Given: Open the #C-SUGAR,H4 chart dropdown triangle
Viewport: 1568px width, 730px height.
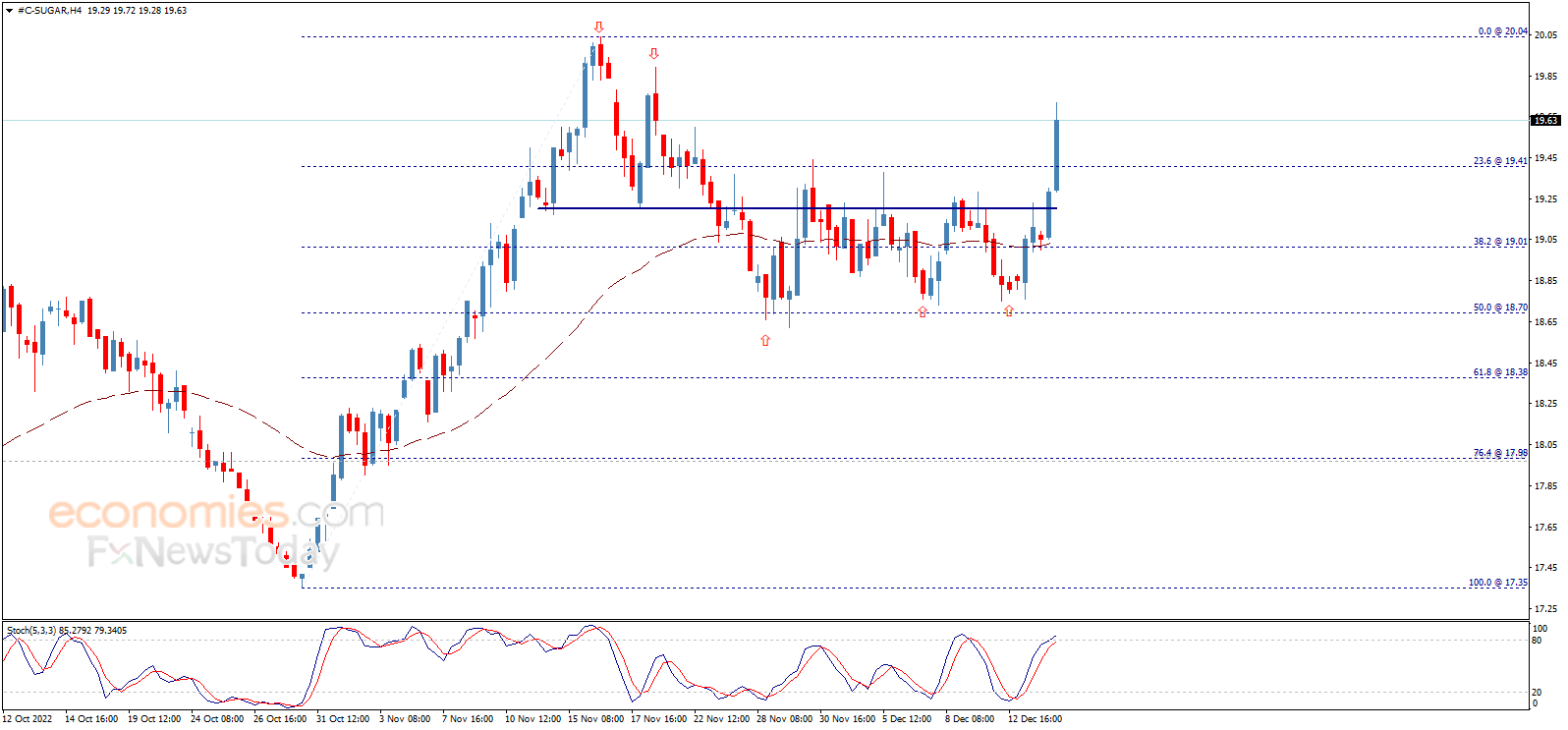Looking at the screenshot, I should 10,11.
